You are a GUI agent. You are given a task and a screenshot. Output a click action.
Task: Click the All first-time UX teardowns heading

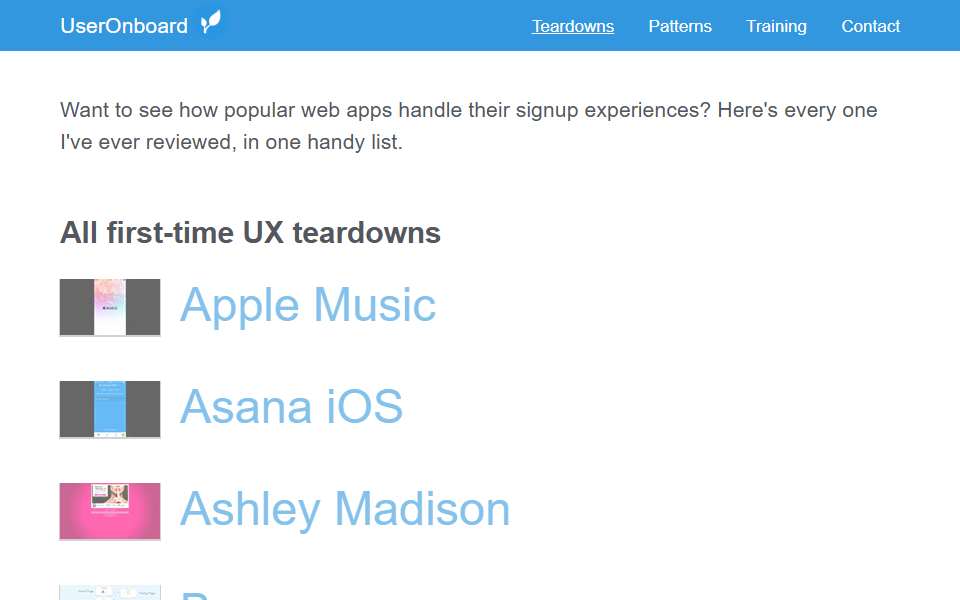tap(250, 233)
